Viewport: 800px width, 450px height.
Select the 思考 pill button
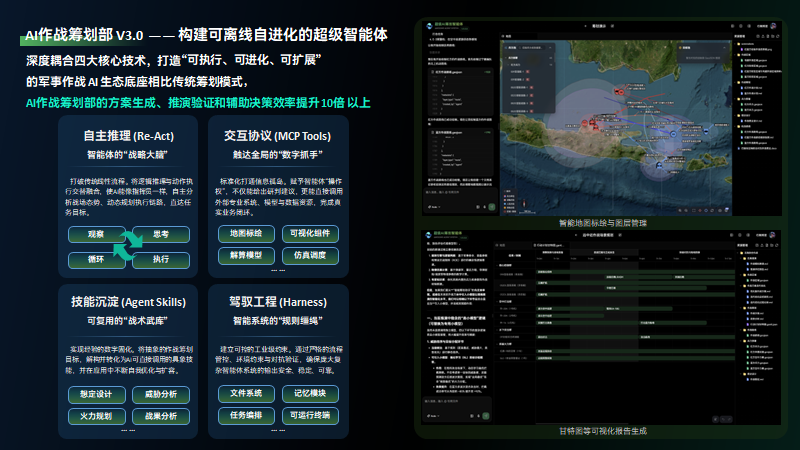coord(161,234)
